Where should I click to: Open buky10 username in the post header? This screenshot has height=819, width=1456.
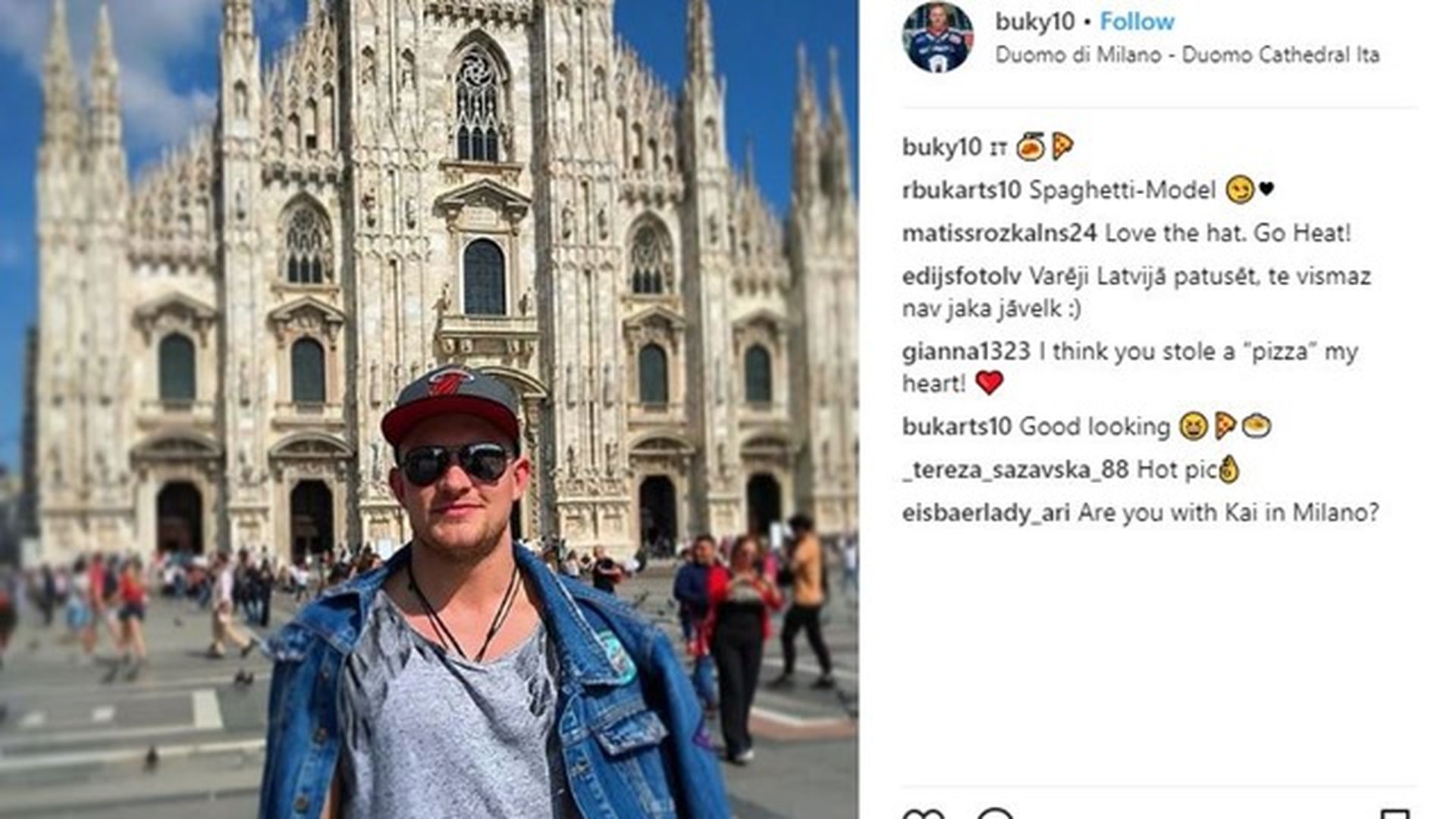1034,22
